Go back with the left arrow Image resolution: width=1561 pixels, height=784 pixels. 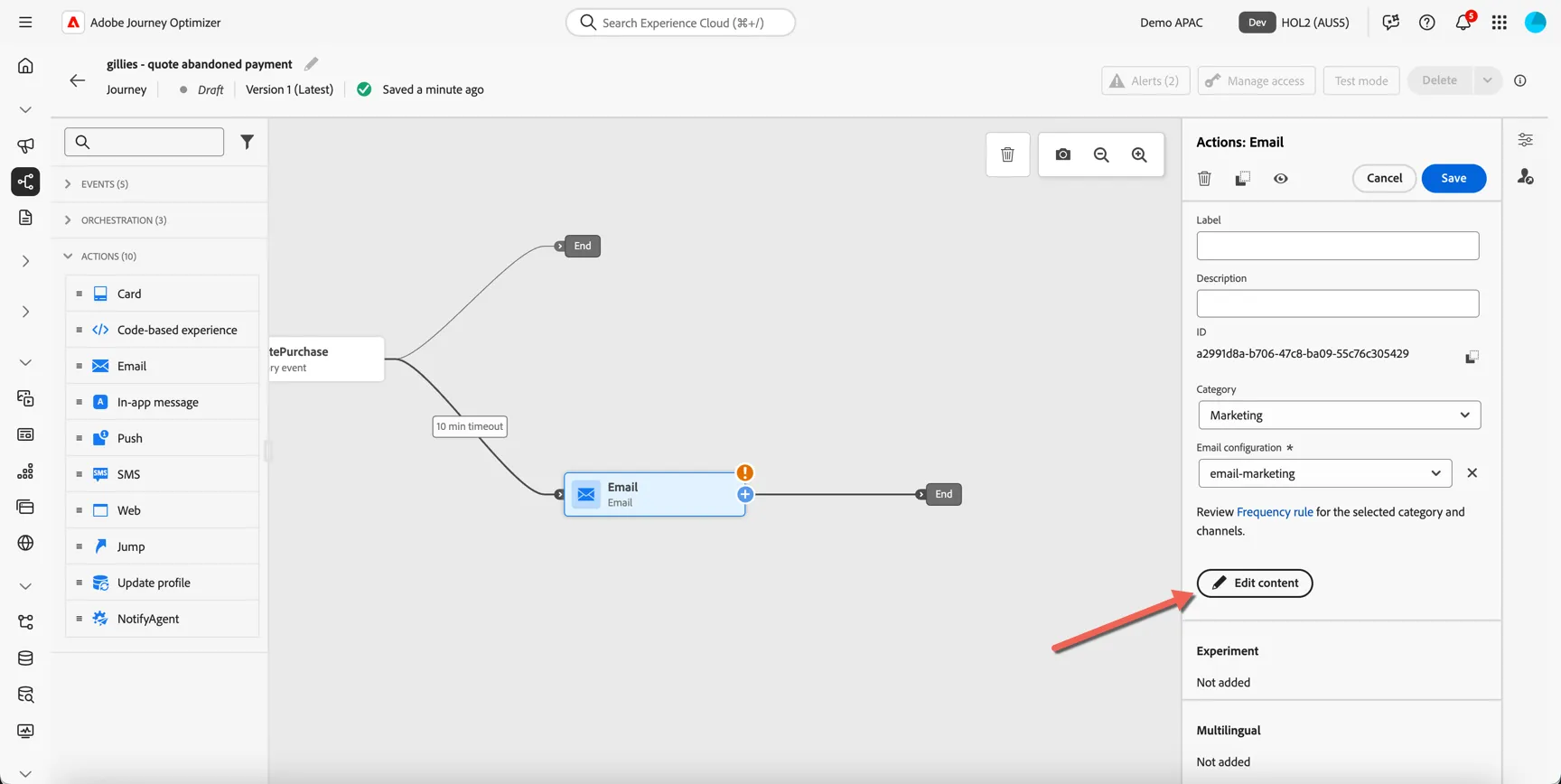pyautogui.click(x=78, y=80)
